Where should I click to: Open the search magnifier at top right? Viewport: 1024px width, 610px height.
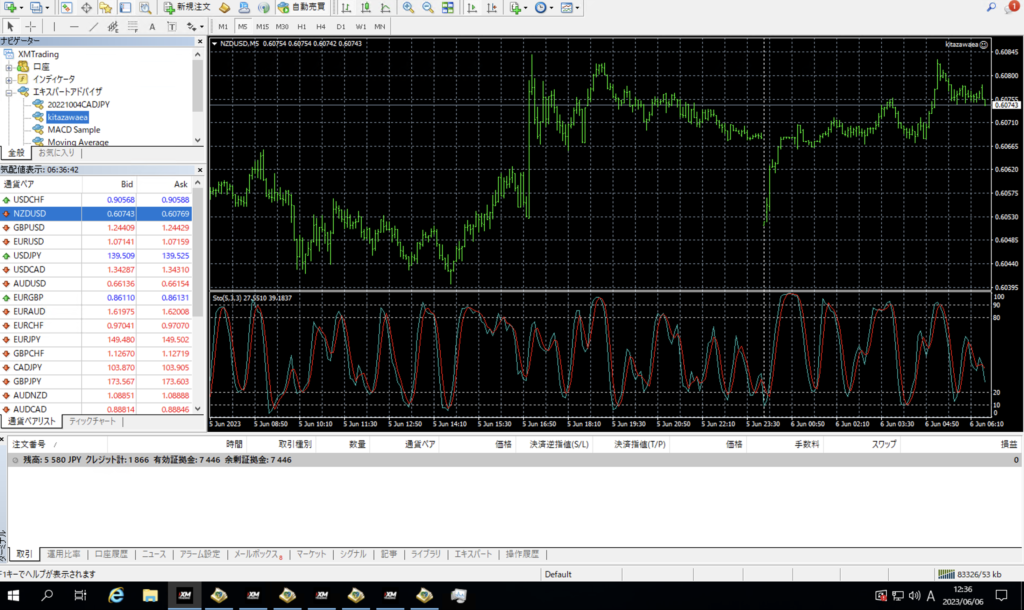991,7
